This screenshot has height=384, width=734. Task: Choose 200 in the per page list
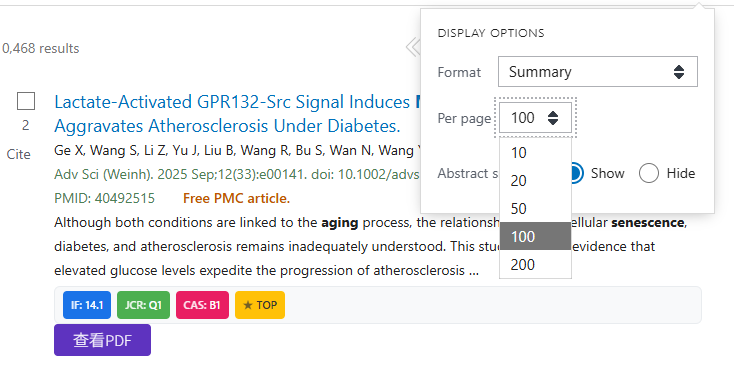pos(535,265)
